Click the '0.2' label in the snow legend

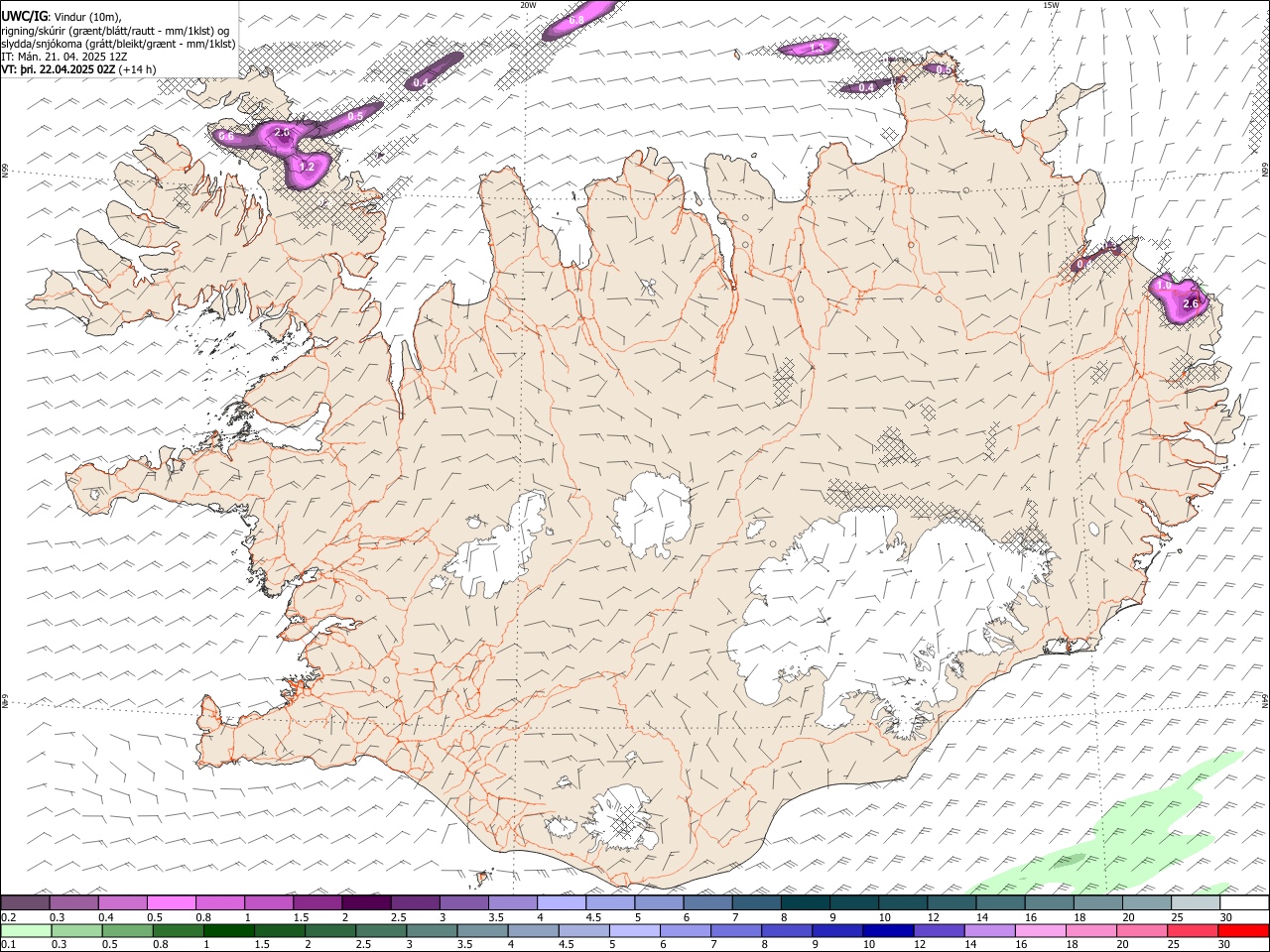(x=9, y=917)
